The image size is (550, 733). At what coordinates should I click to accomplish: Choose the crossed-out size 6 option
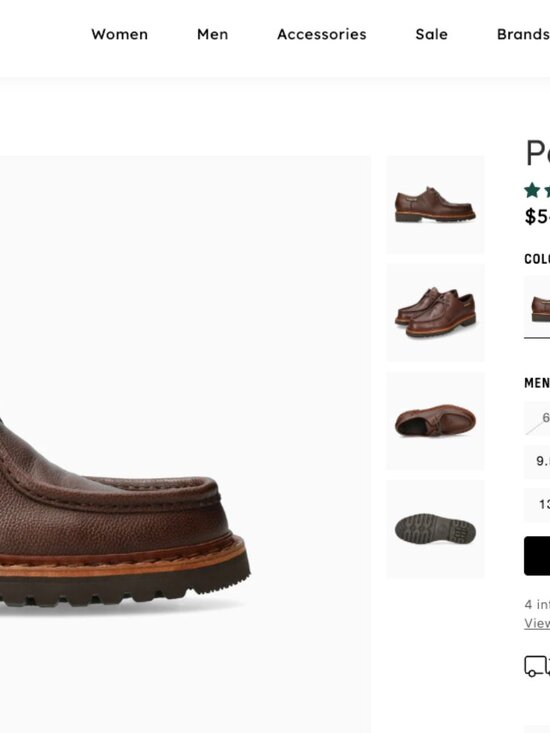[x=537, y=418]
